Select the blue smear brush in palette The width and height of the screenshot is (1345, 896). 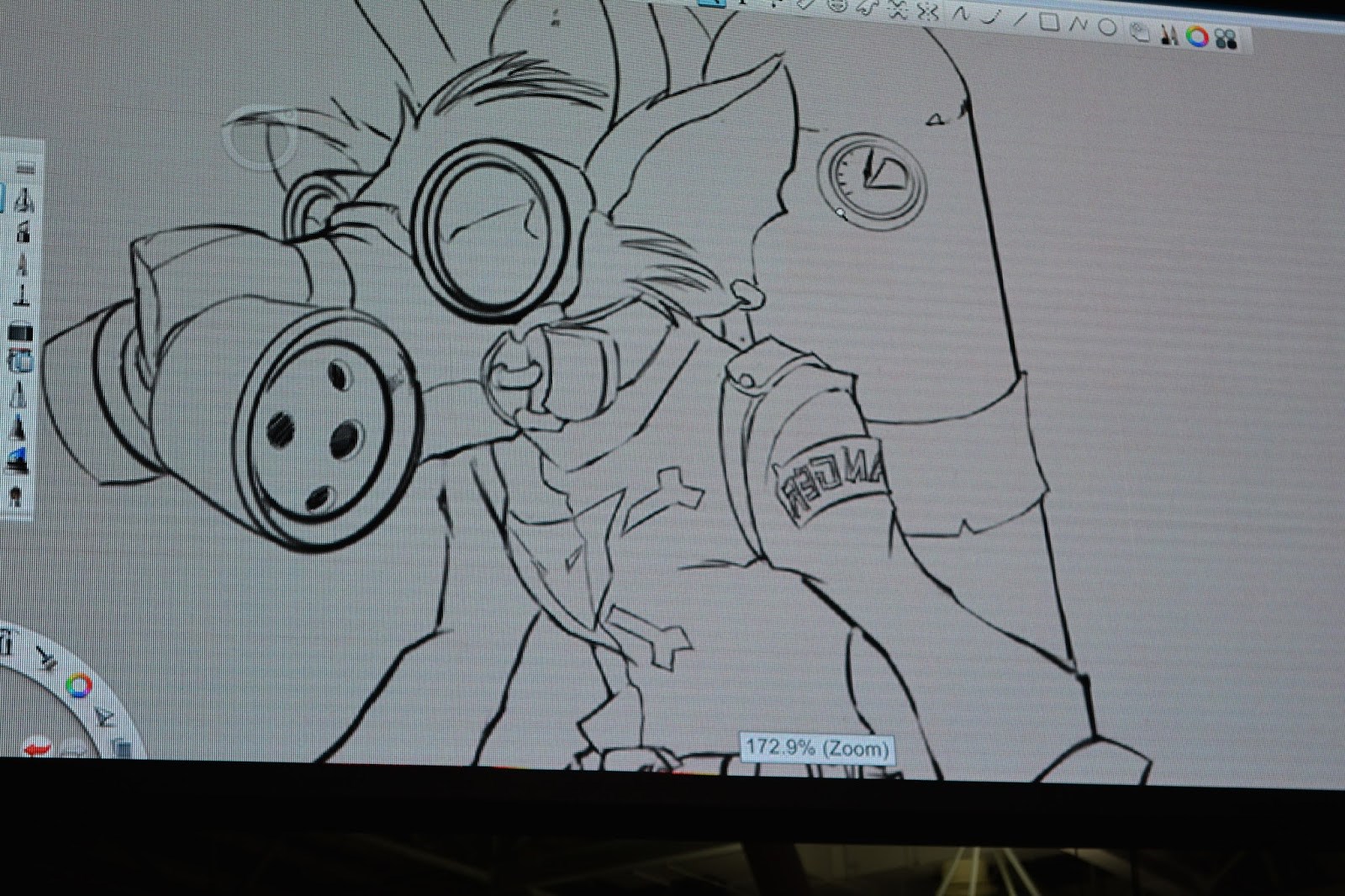18,461
